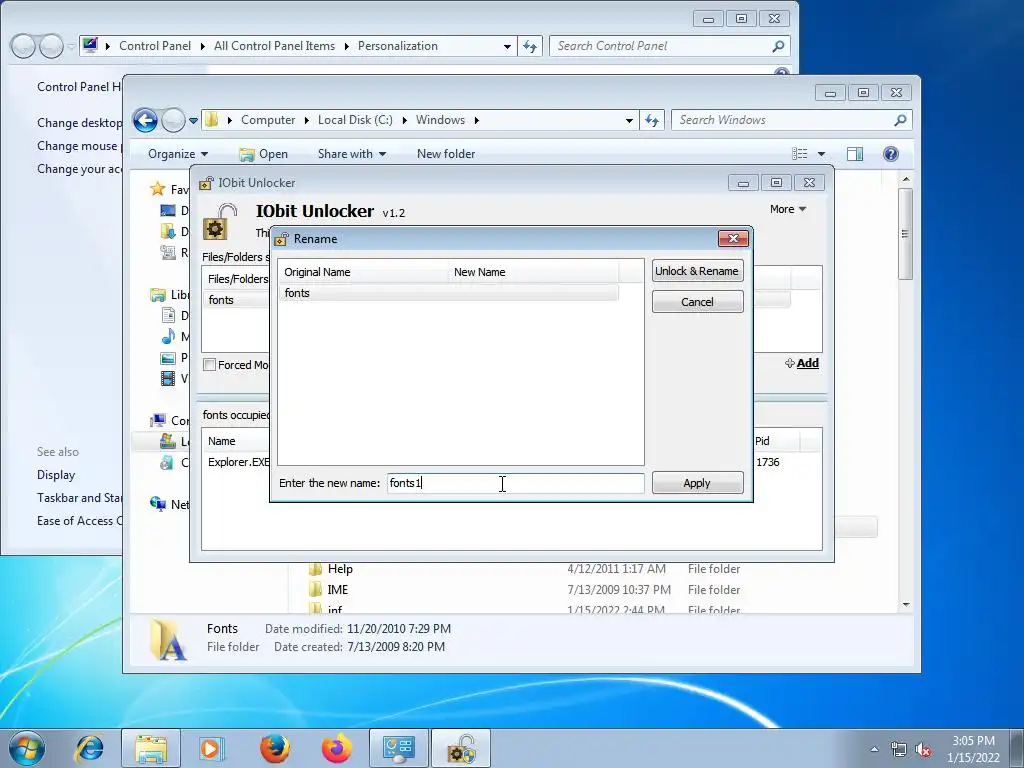Refresh the Windows folder view
This screenshot has height=768, width=1024.
click(x=652, y=120)
